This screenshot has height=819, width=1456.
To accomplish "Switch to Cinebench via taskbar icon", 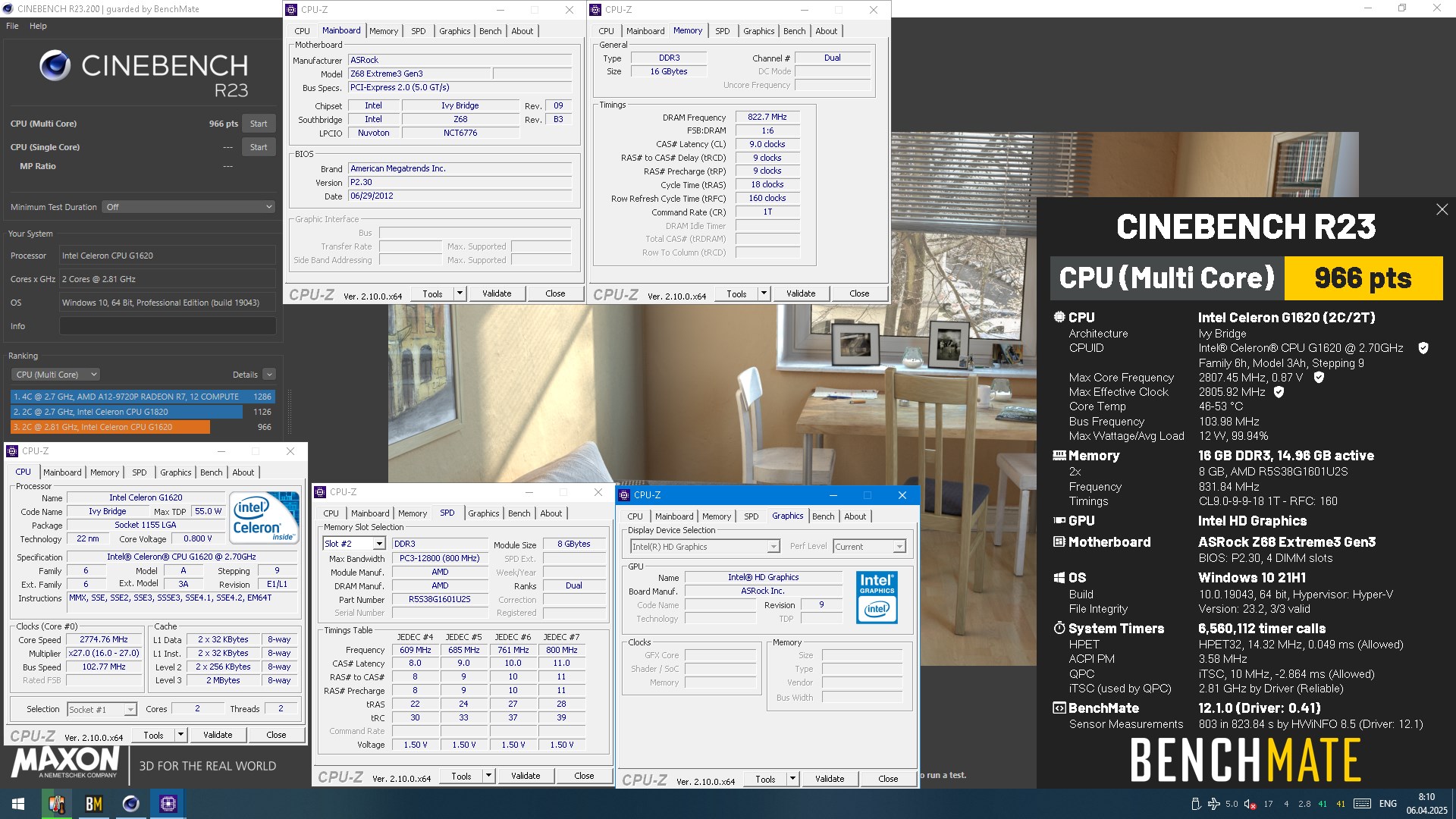I will coord(131,804).
